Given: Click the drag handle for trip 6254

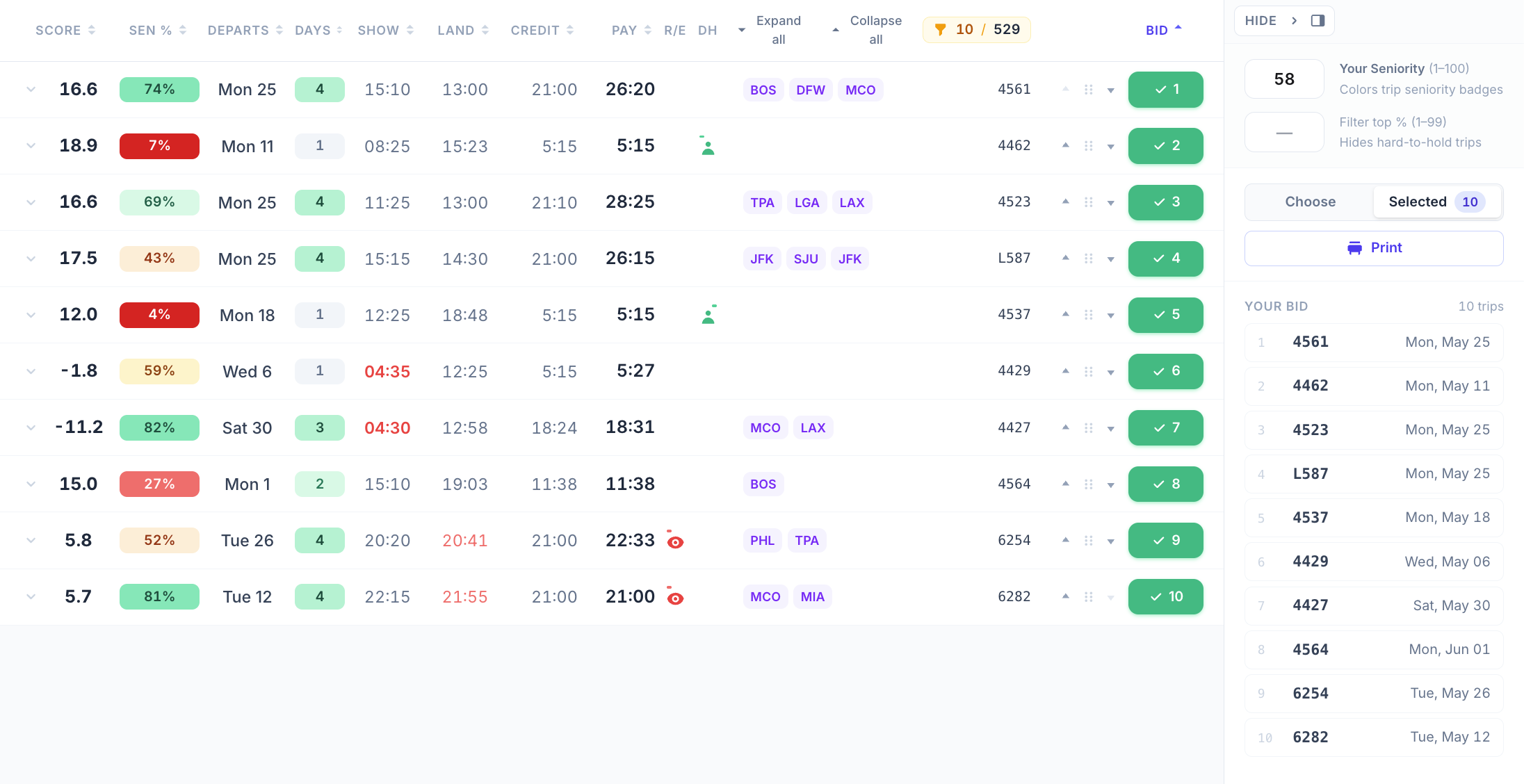Looking at the screenshot, I should pyautogui.click(x=1088, y=541).
